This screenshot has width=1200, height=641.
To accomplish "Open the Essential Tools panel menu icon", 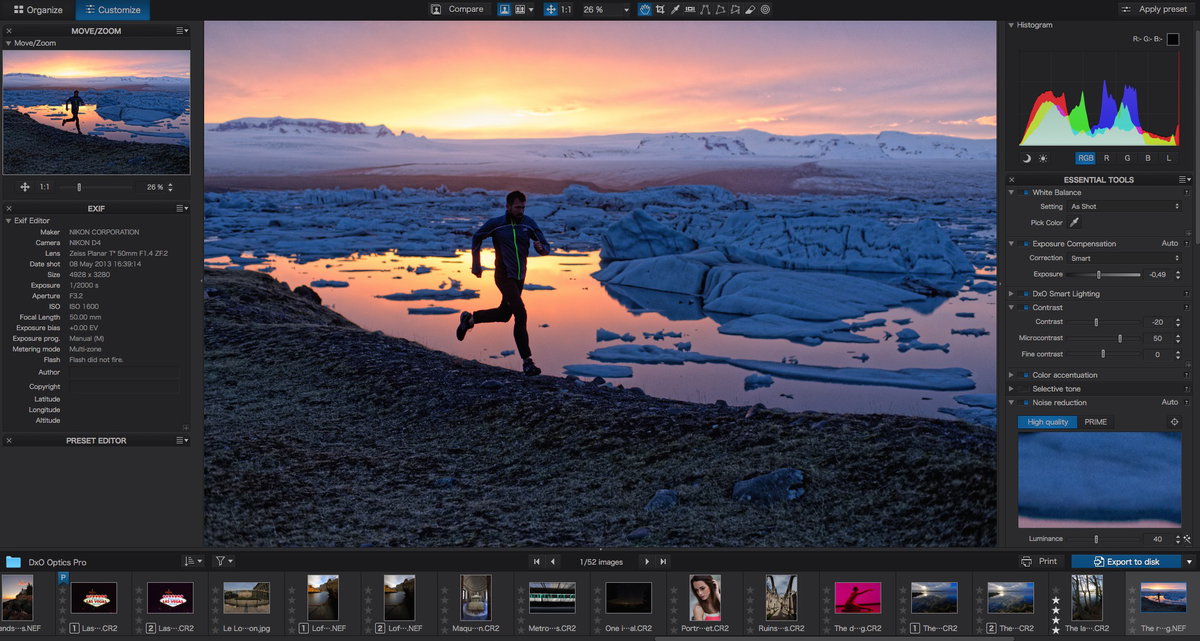I will [1185, 180].
